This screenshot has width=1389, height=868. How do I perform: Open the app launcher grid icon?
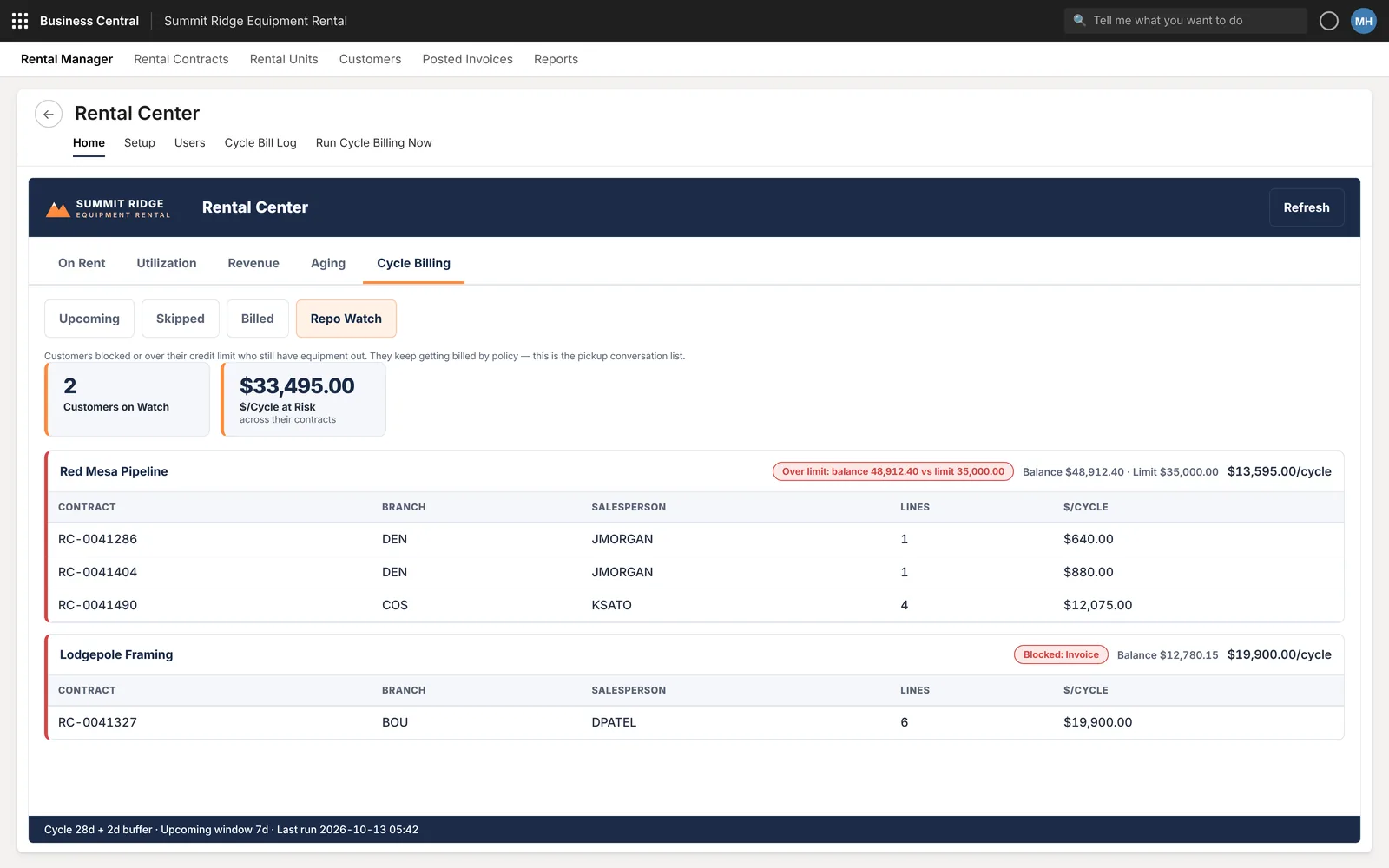tap(20, 21)
